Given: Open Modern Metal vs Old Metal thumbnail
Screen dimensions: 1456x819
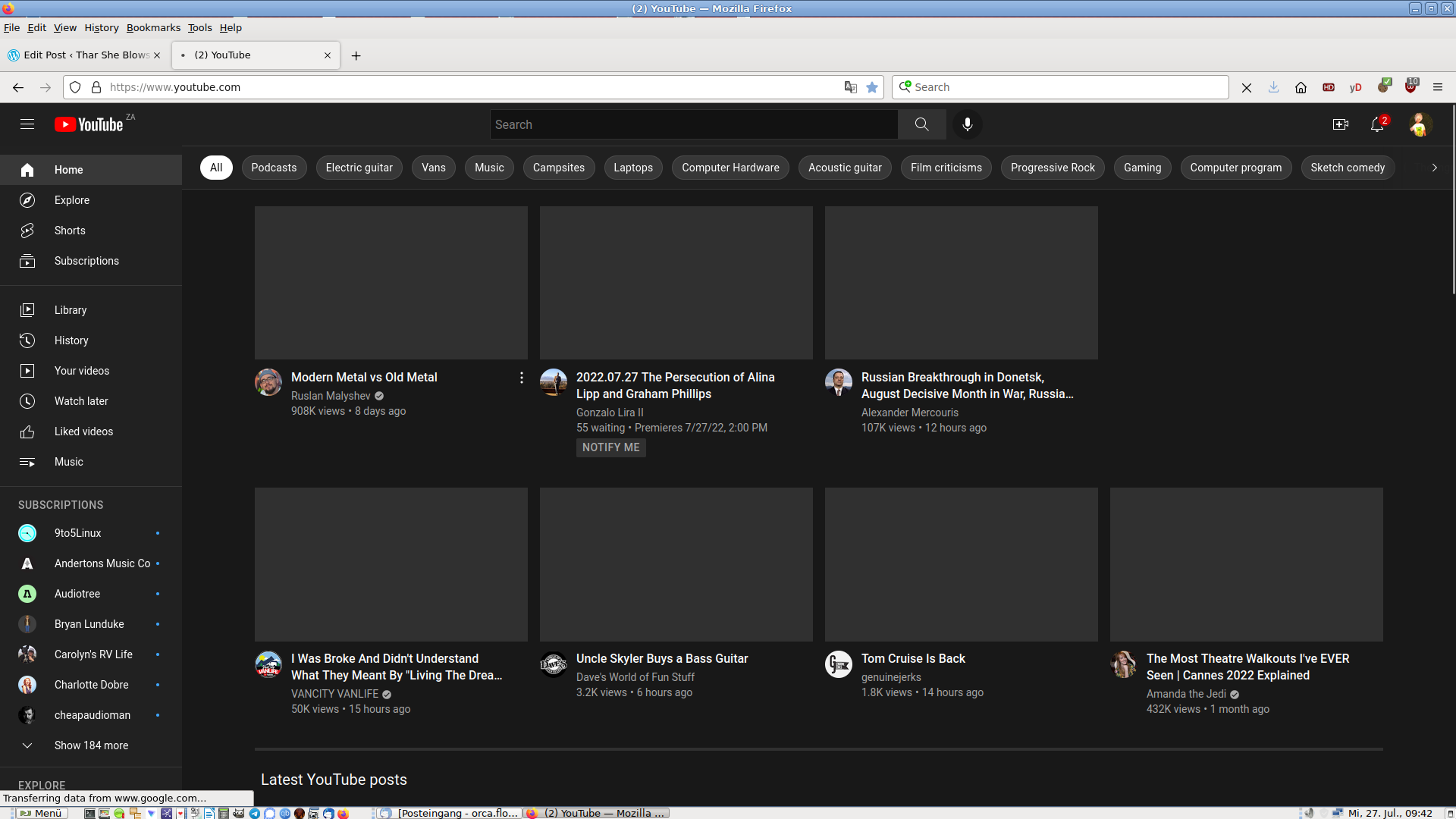Looking at the screenshot, I should [391, 283].
